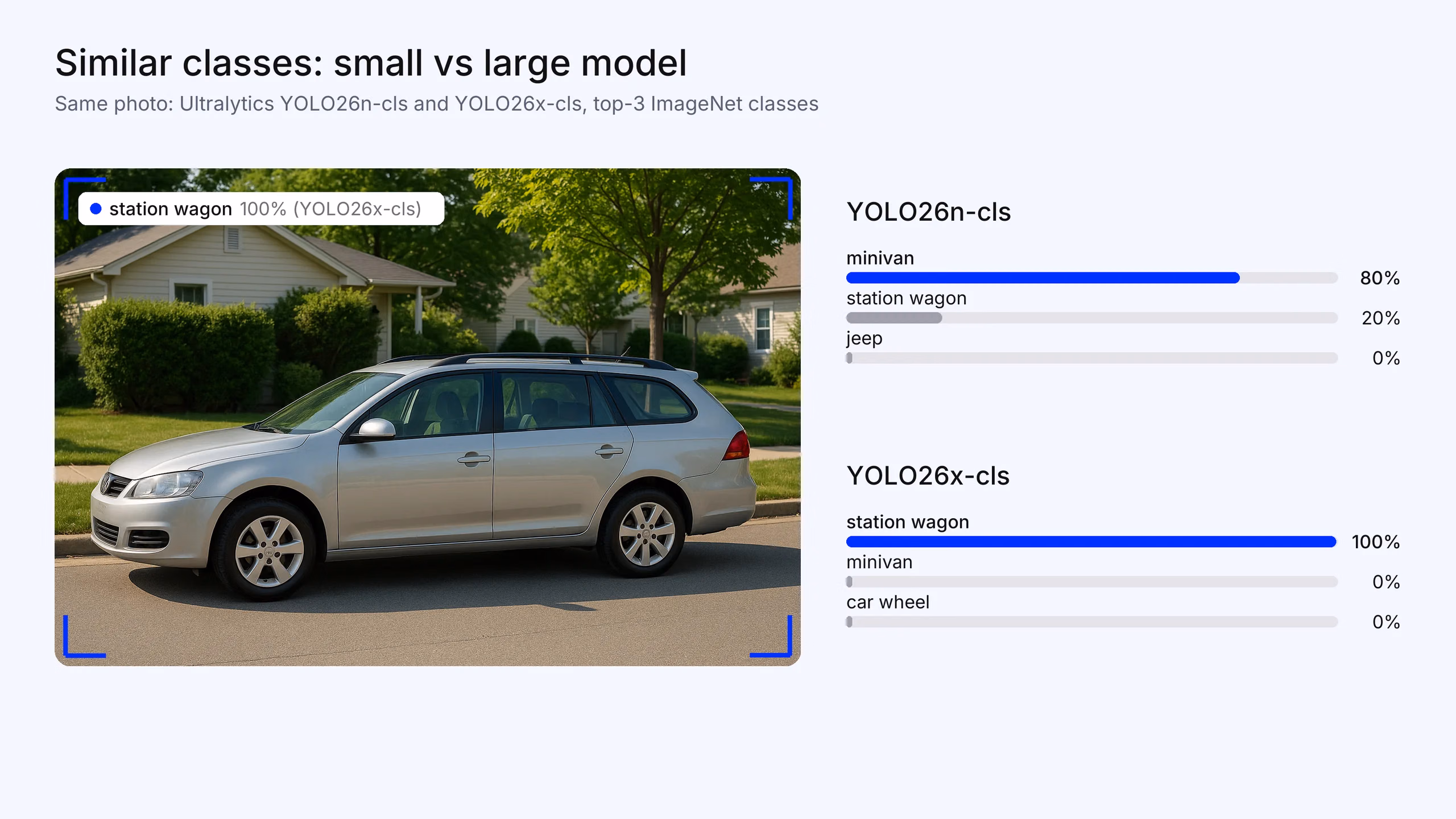Viewport: 1456px width, 819px height.
Task: Click the silver station wagon photo
Action: [428, 417]
